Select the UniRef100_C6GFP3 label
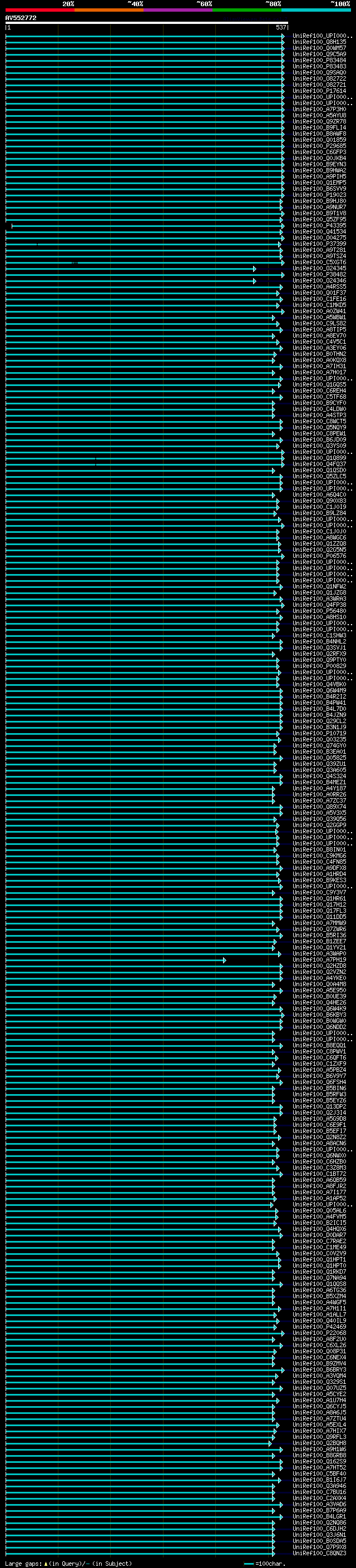The width and height of the screenshot is (356, 1568). [x=319, y=152]
